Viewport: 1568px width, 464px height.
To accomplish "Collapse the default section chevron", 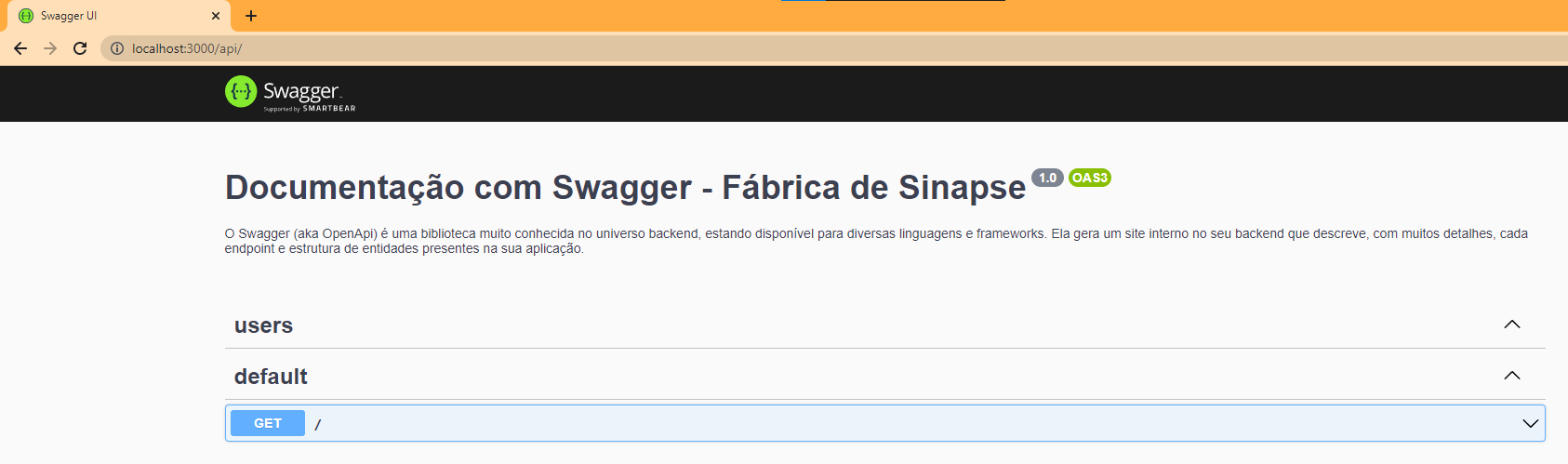I will coord(1512,376).
